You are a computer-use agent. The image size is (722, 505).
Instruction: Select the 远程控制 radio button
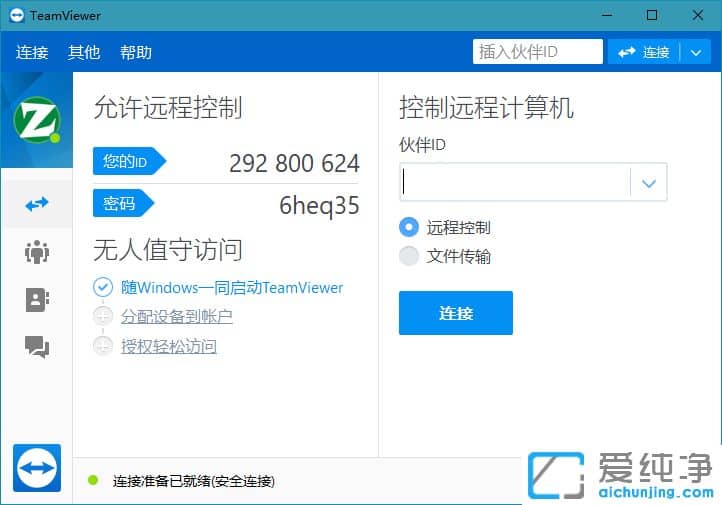pyautogui.click(x=409, y=227)
